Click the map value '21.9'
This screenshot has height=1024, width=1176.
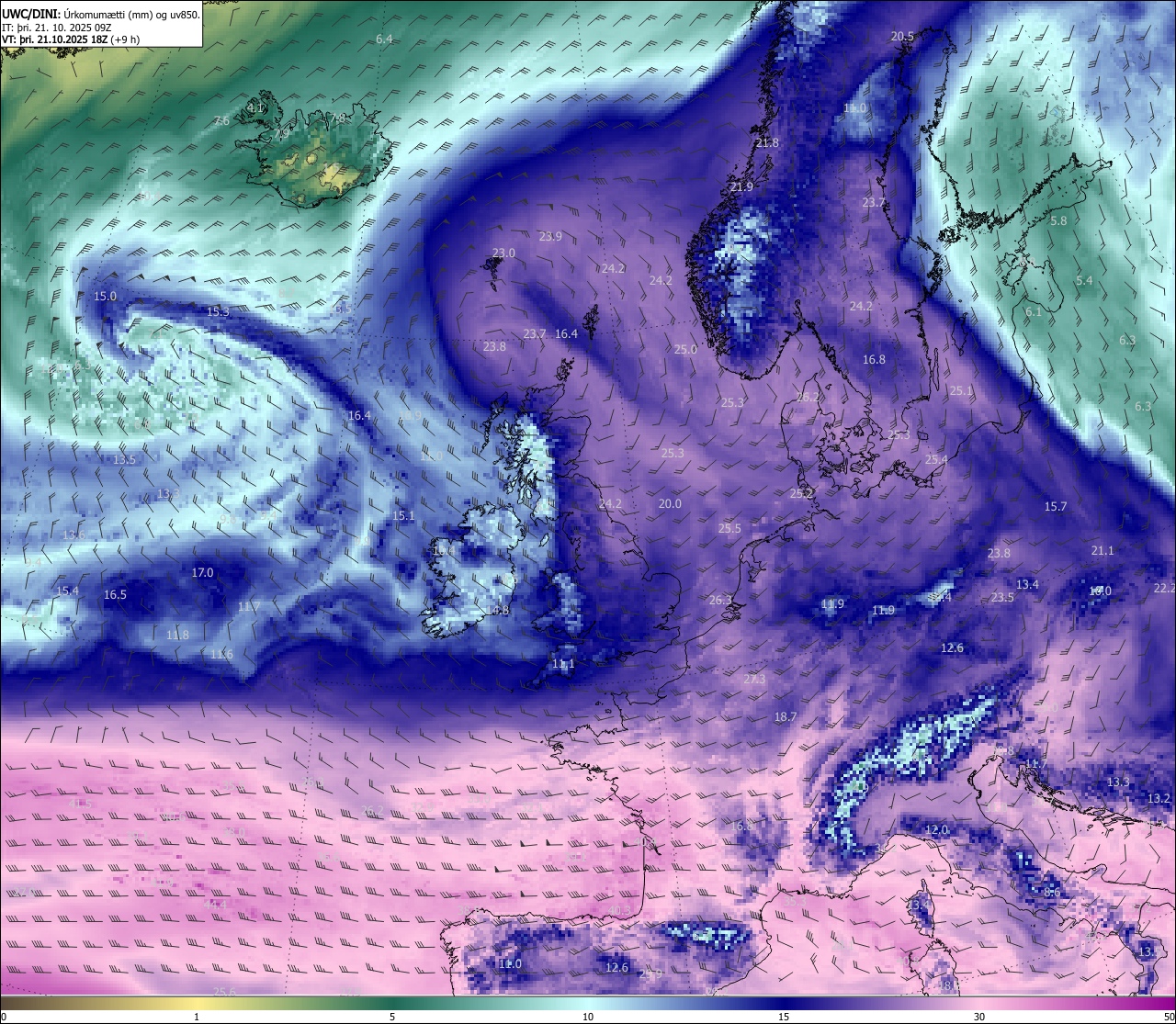[741, 186]
